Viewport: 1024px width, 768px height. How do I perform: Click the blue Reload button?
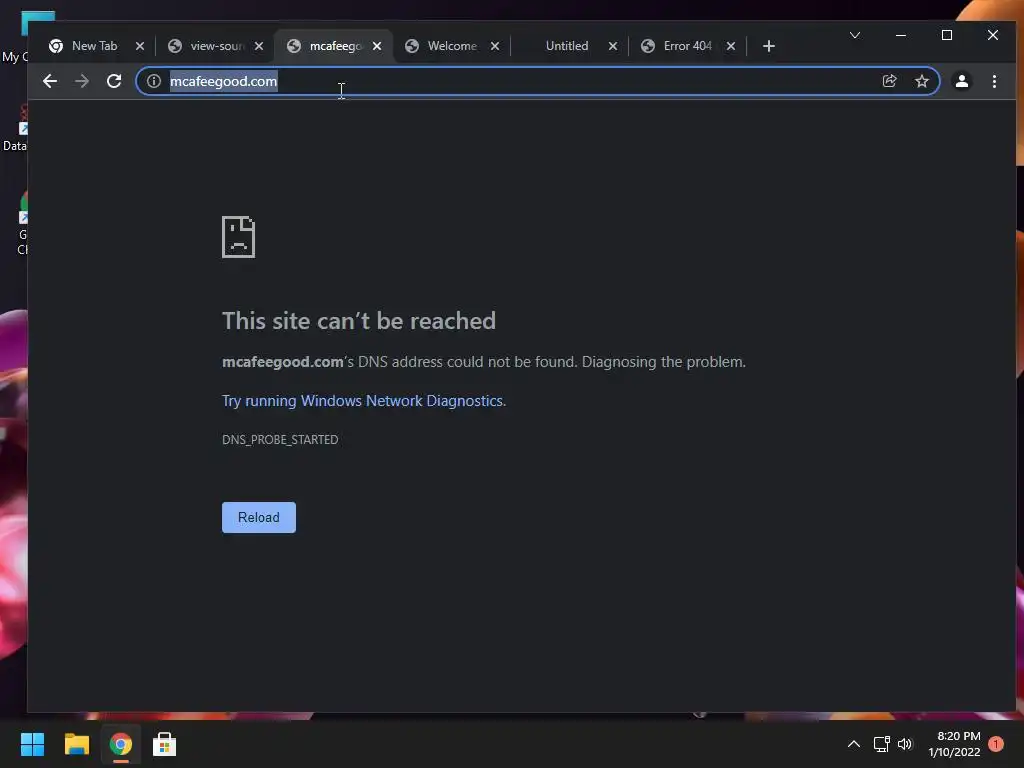coord(259,517)
